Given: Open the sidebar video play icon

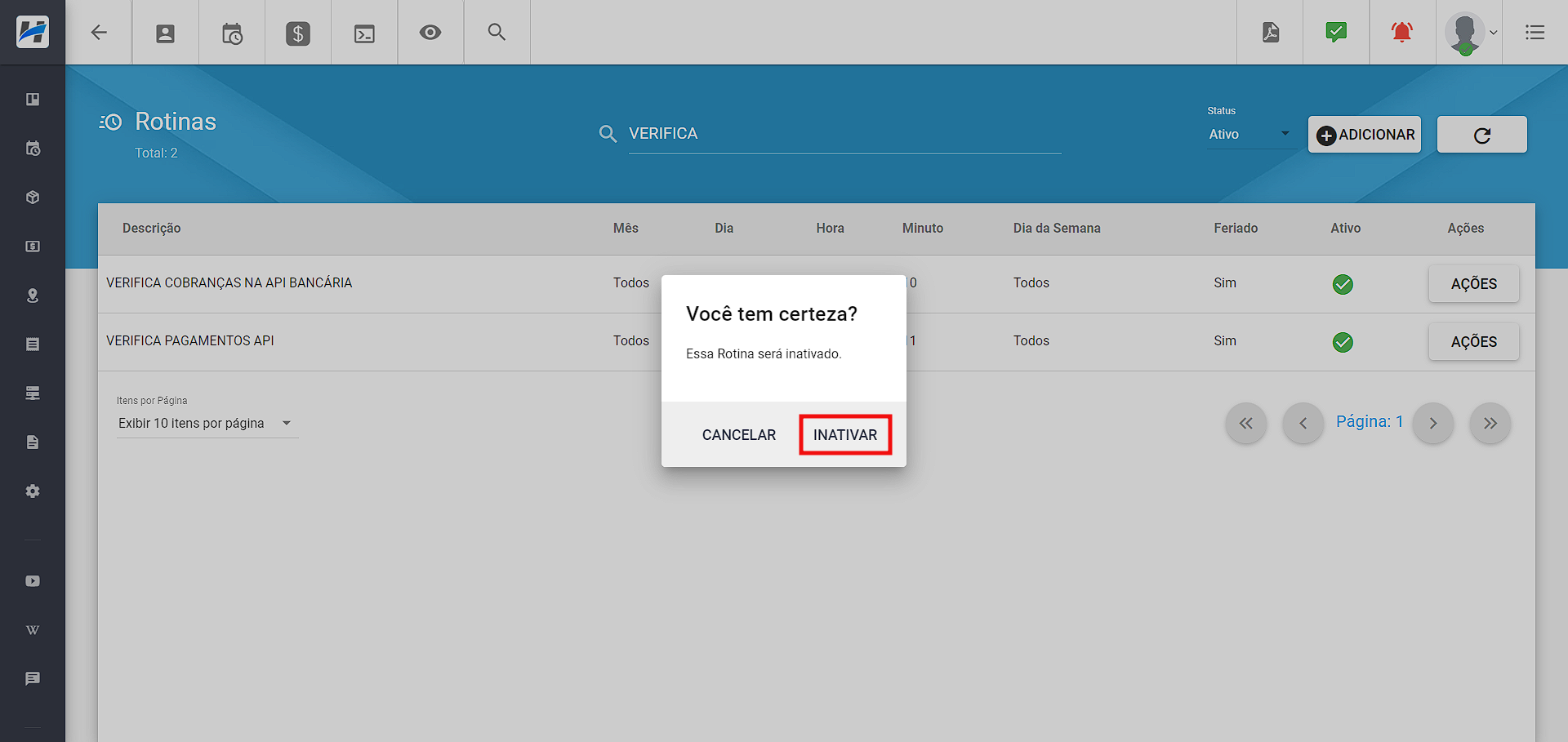Looking at the screenshot, I should pyautogui.click(x=33, y=581).
